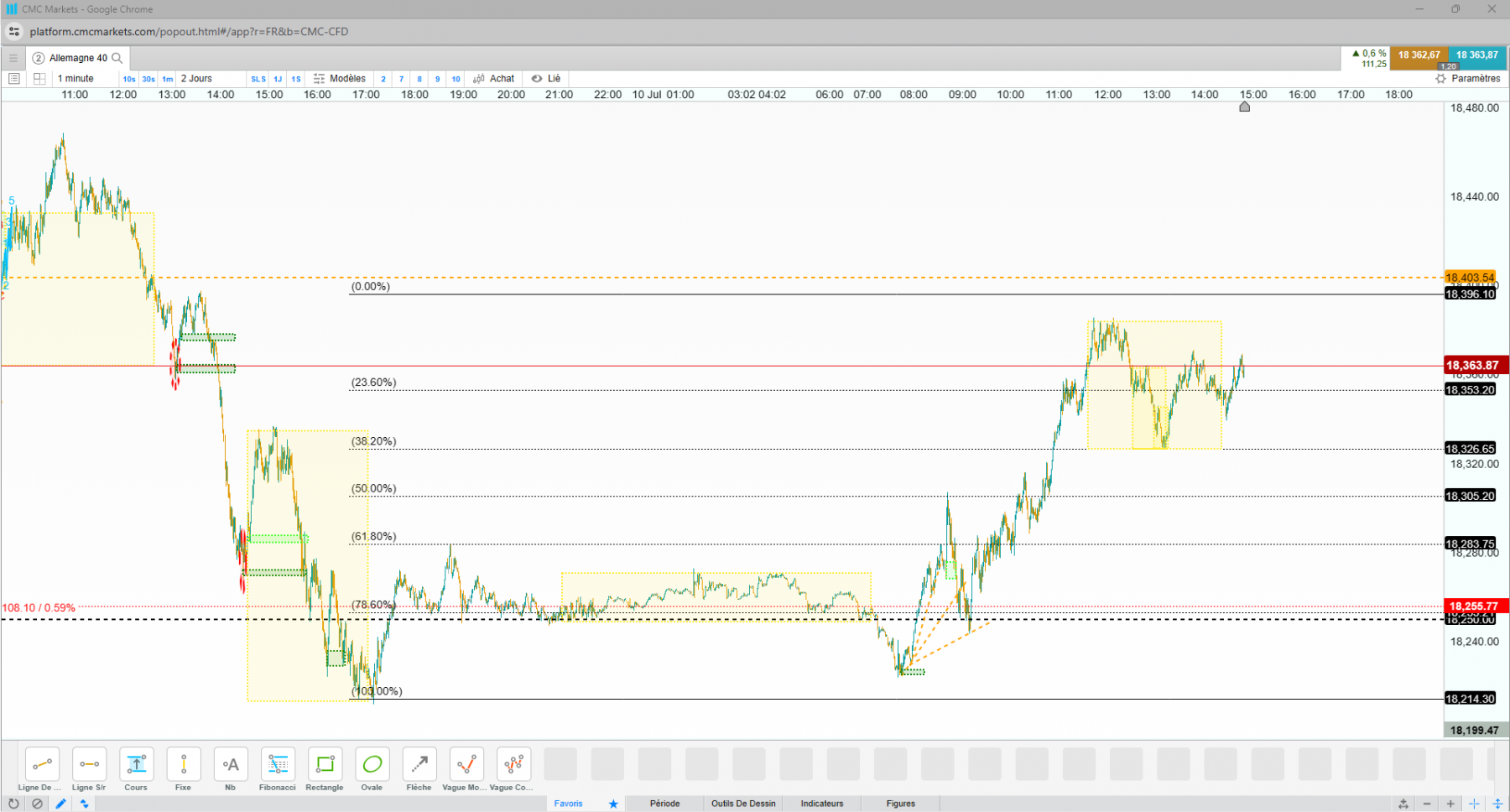
Task: Toggle the Lié eye link option
Action: (546, 79)
